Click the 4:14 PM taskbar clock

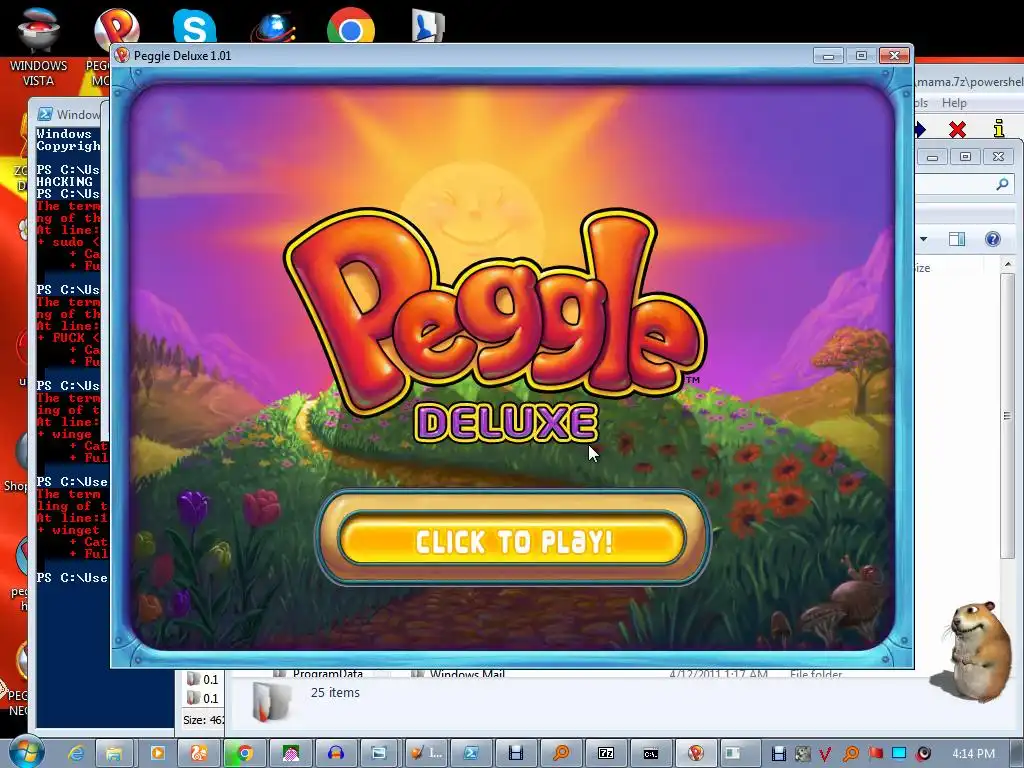point(974,754)
